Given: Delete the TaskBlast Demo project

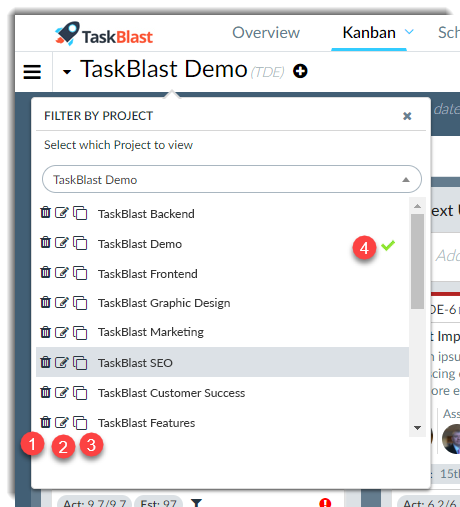Looking at the screenshot, I should [45, 242].
